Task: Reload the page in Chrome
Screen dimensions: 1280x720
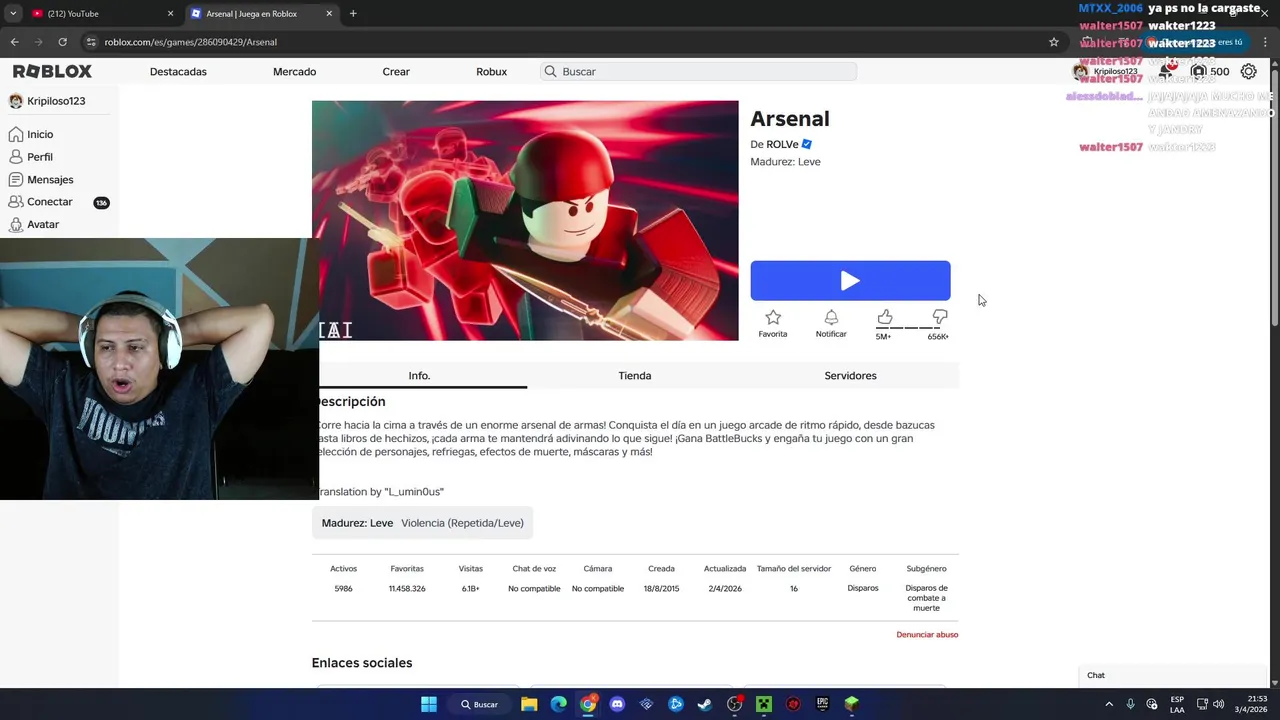Action: tap(62, 42)
